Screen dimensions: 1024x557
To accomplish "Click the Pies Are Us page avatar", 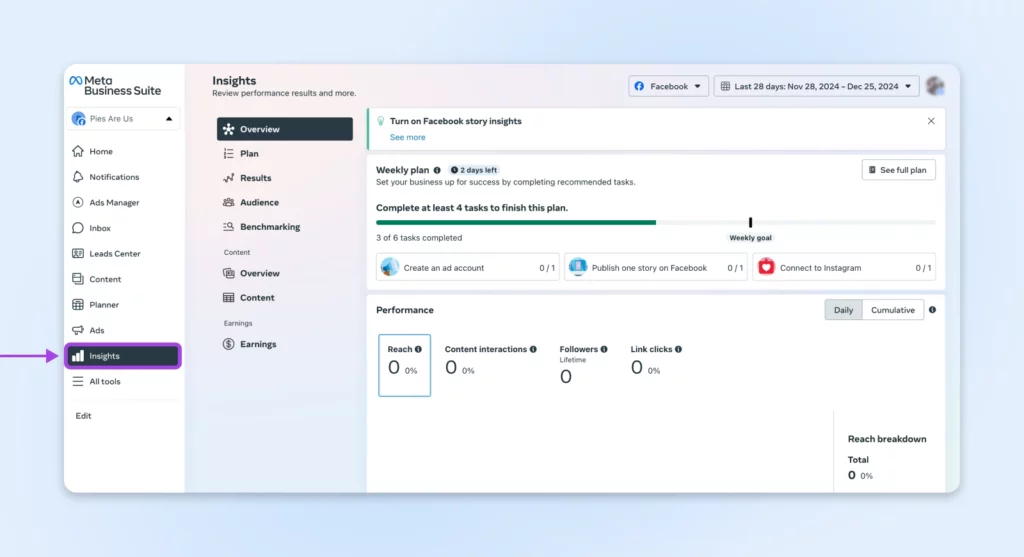I will click(78, 119).
